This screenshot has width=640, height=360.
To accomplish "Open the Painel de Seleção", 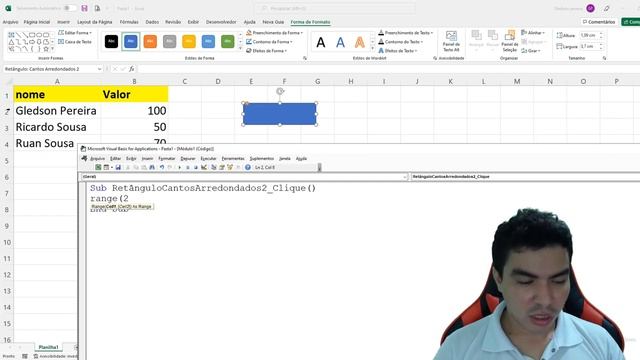I will pyautogui.click(x=509, y=41).
